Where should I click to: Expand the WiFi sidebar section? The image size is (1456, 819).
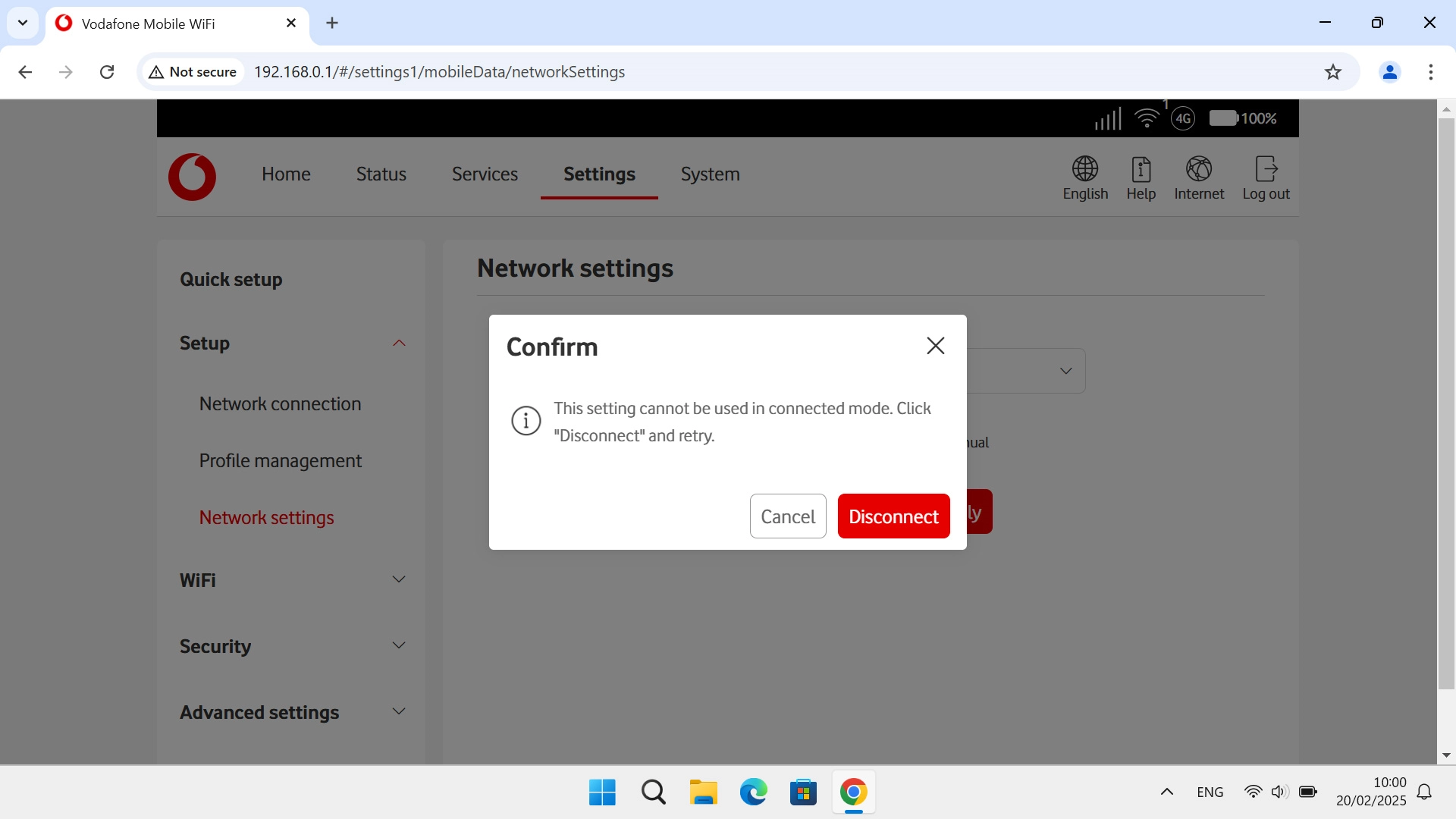click(399, 580)
